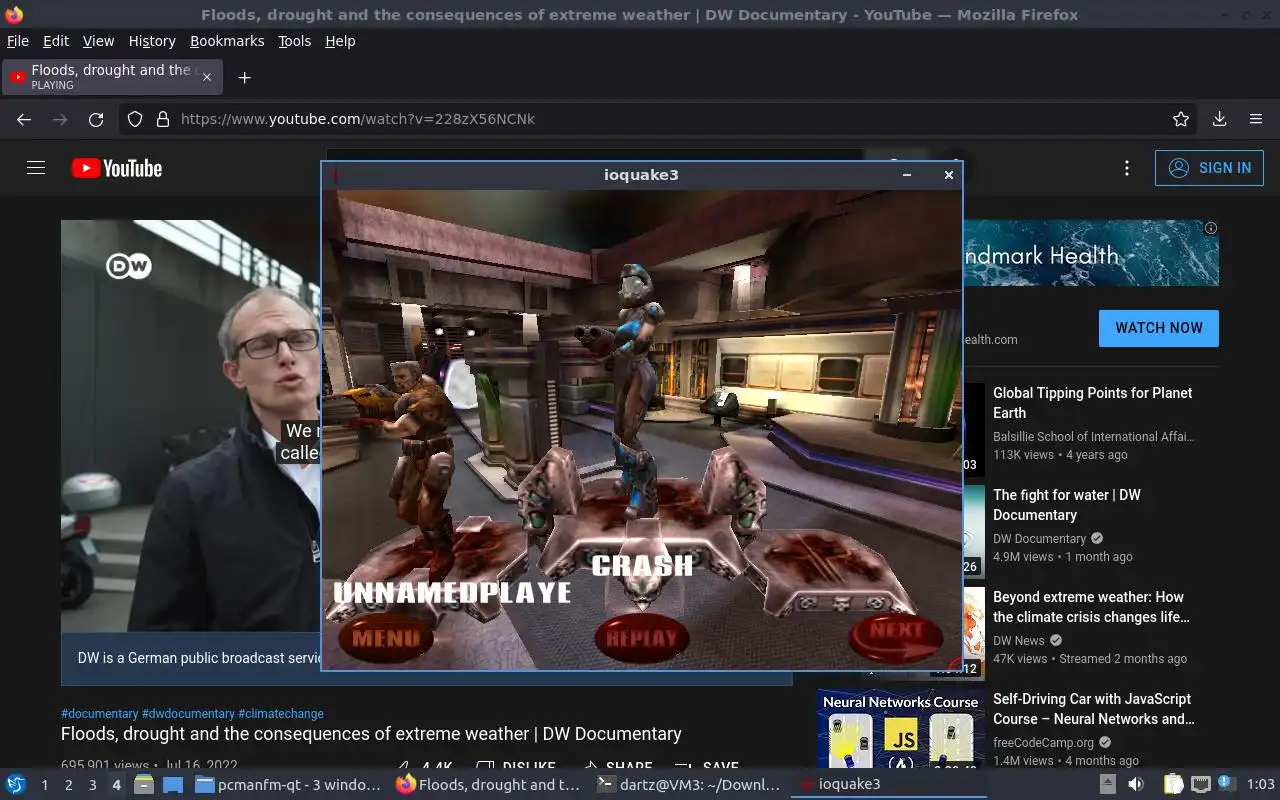This screenshot has width=1280, height=800.
Task: Switch to dartz@VM3 terminal taskbar entry
Action: tap(689, 785)
